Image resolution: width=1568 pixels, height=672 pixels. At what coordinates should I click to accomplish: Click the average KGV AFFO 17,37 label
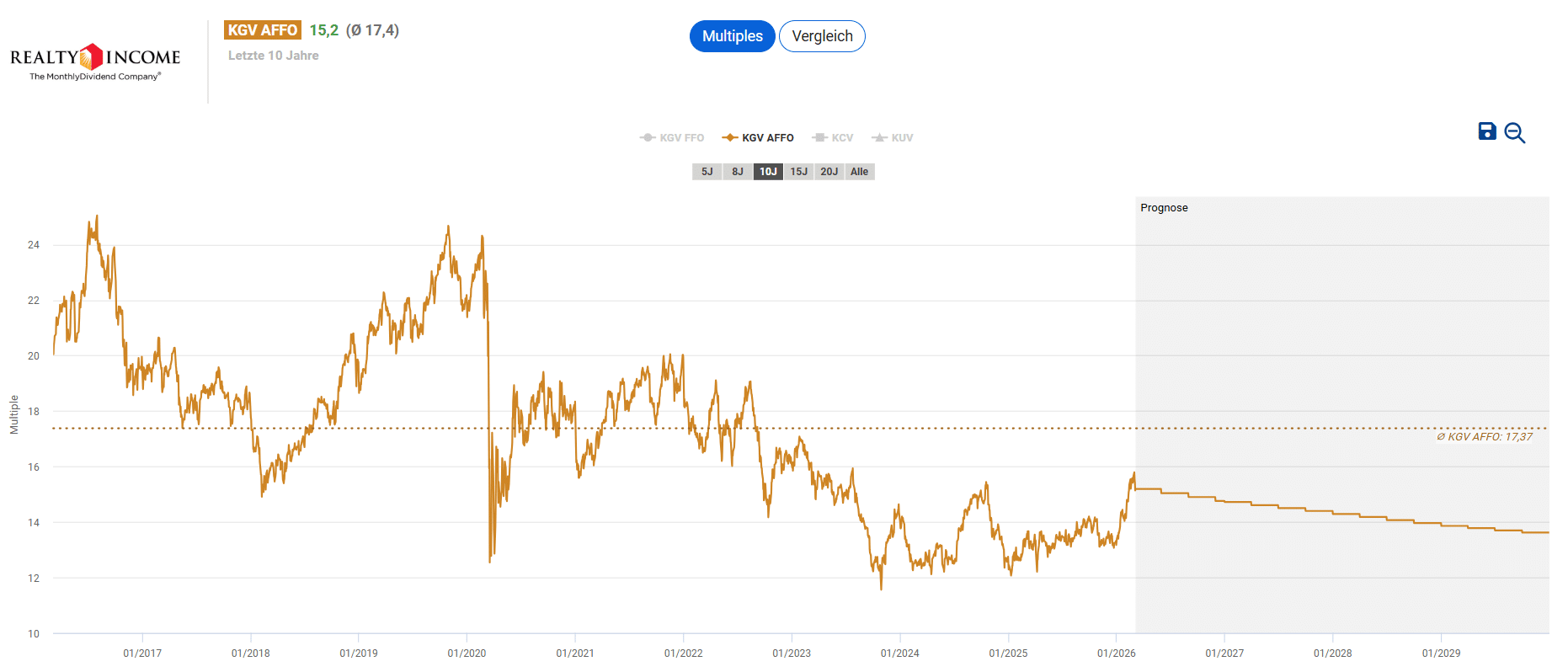tap(1484, 437)
